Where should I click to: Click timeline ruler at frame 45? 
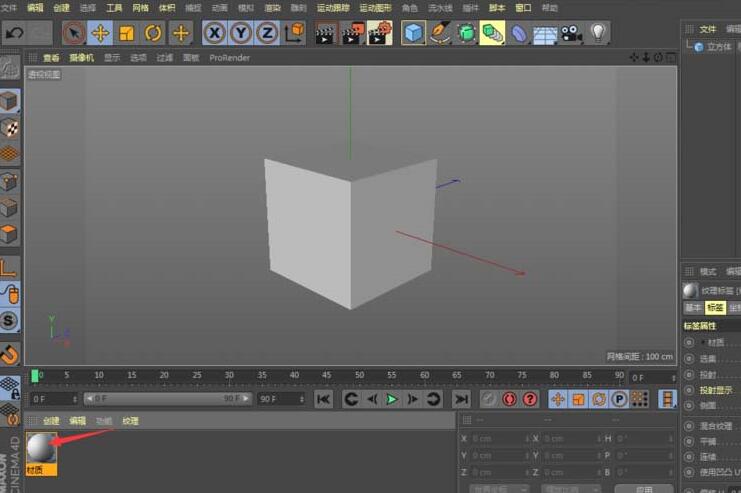327,375
